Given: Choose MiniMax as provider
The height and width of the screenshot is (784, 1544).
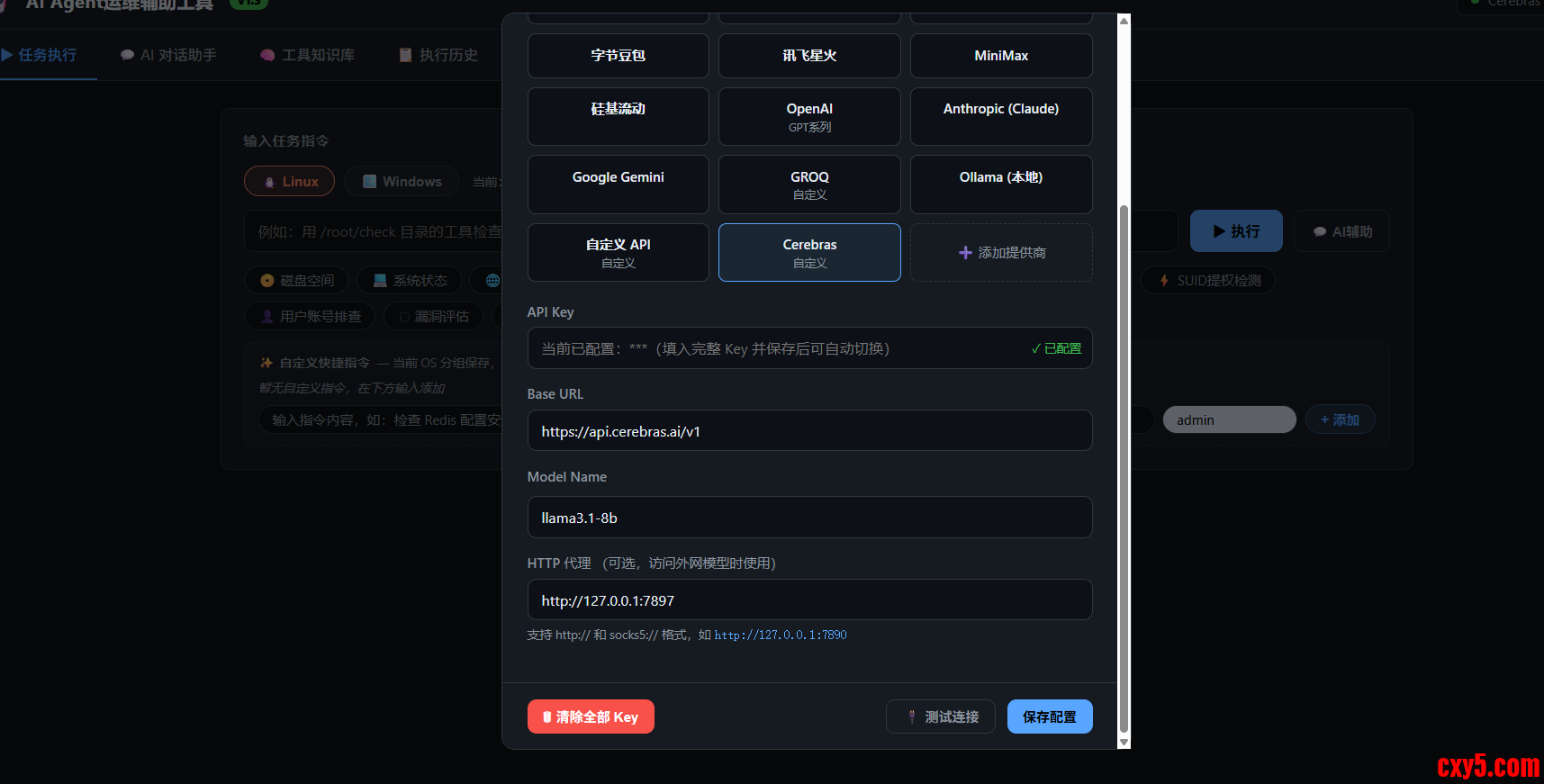Looking at the screenshot, I should 1001,56.
